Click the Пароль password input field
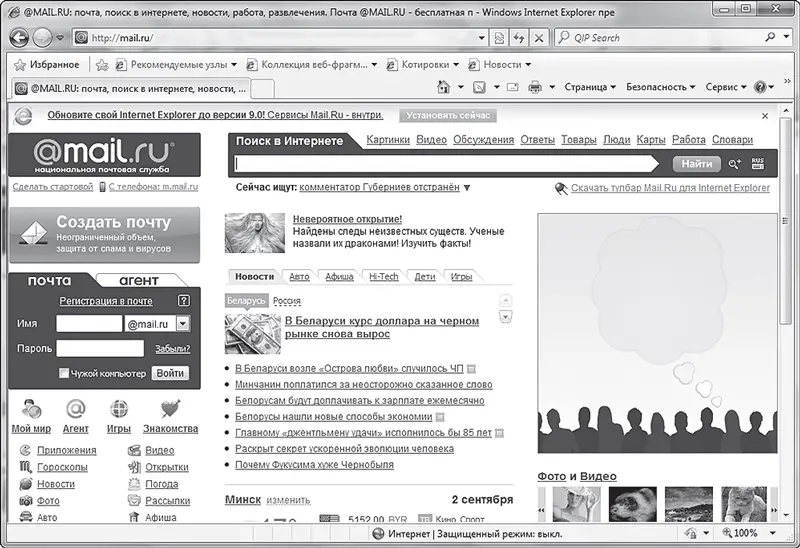 click(100, 348)
